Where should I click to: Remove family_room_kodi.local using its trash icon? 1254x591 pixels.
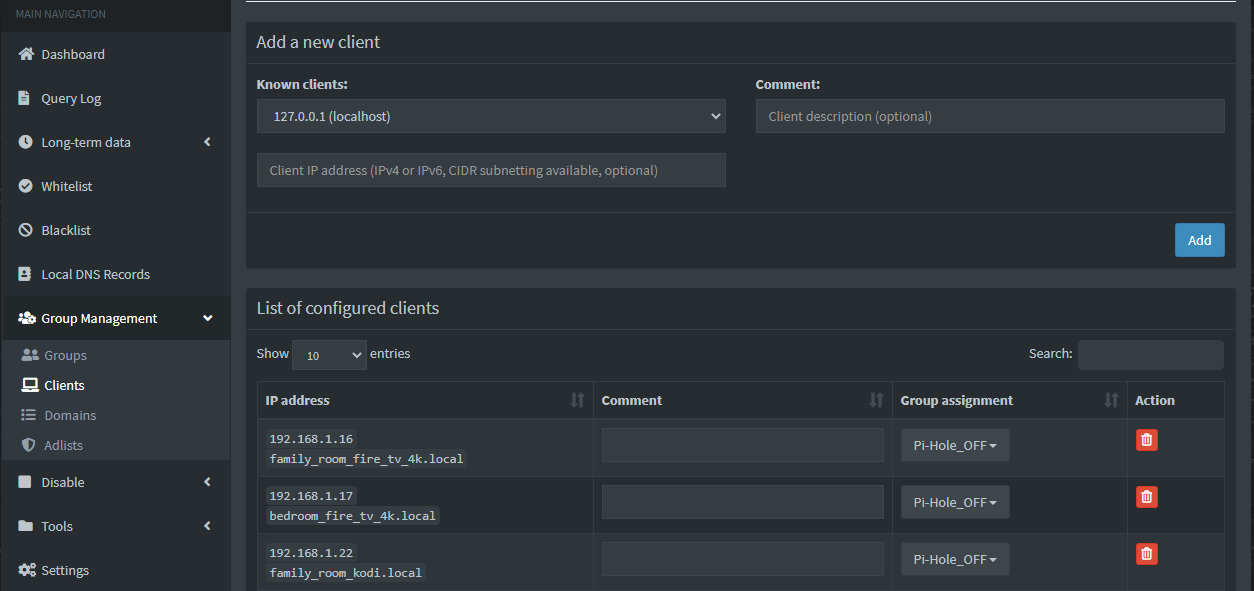(1147, 554)
